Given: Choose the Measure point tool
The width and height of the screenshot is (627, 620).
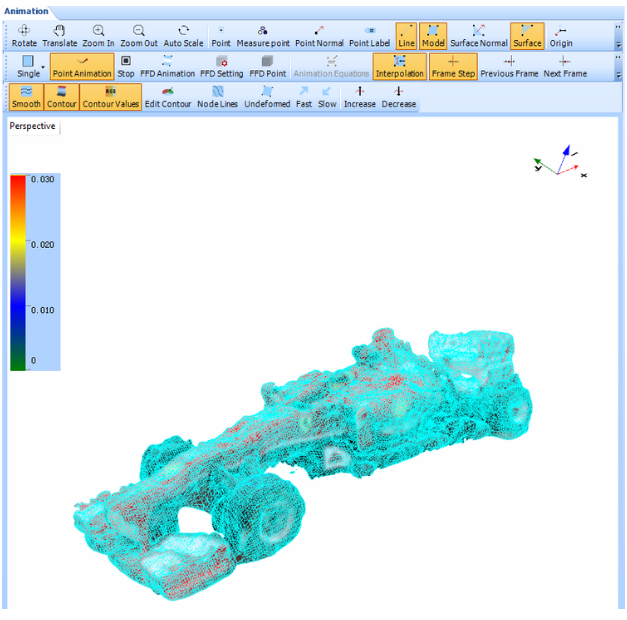Looking at the screenshot, I should pyautogui.click(x=262, y=37).
